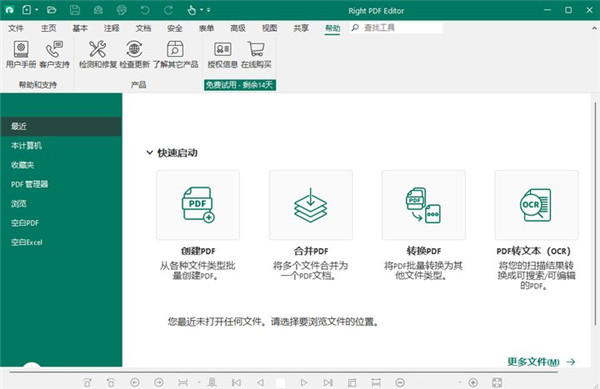The image size is (600, 389).
Task: Jump to the first page
Action: (x=236, y=382)
